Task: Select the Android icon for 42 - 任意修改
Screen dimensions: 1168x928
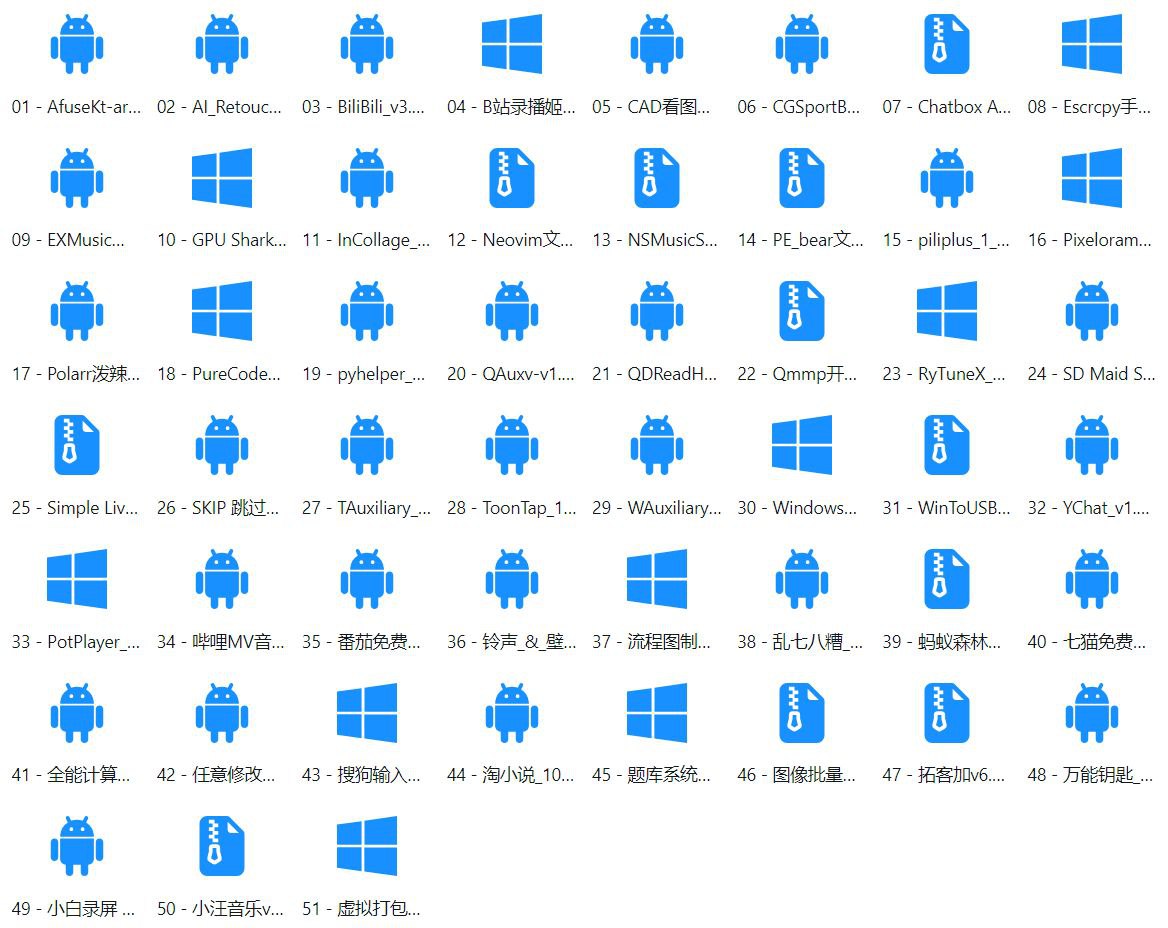Action: [222, 713]
